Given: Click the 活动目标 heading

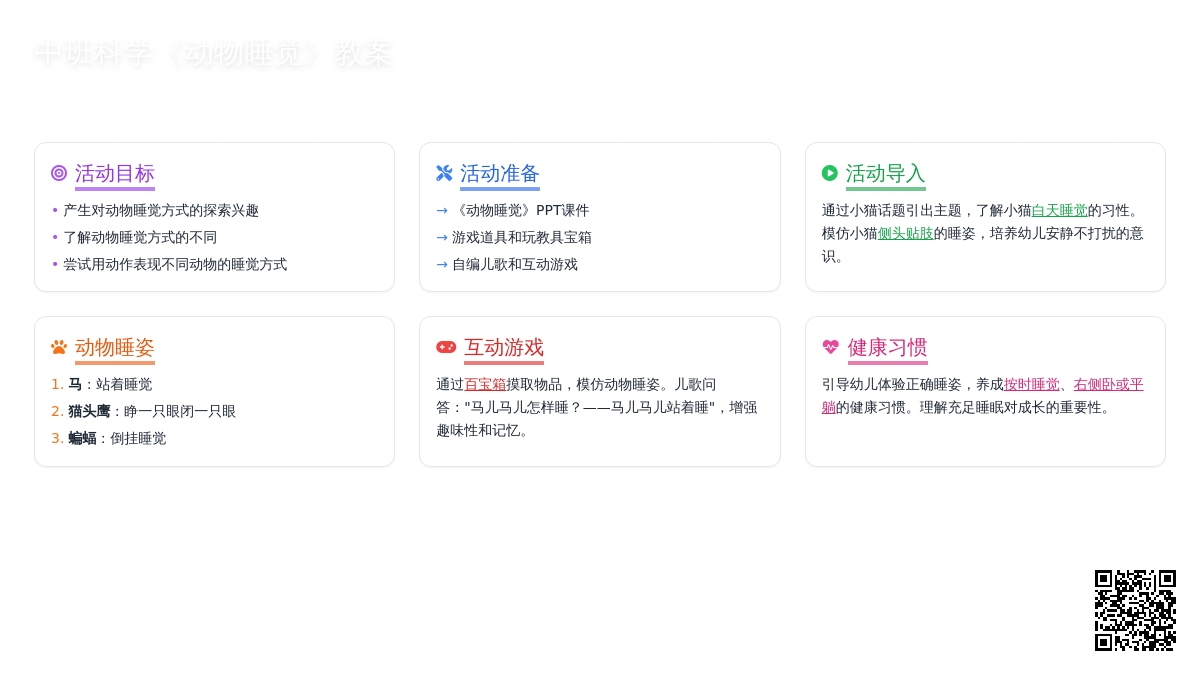Looking at the screenshot, I should [115, 174].
